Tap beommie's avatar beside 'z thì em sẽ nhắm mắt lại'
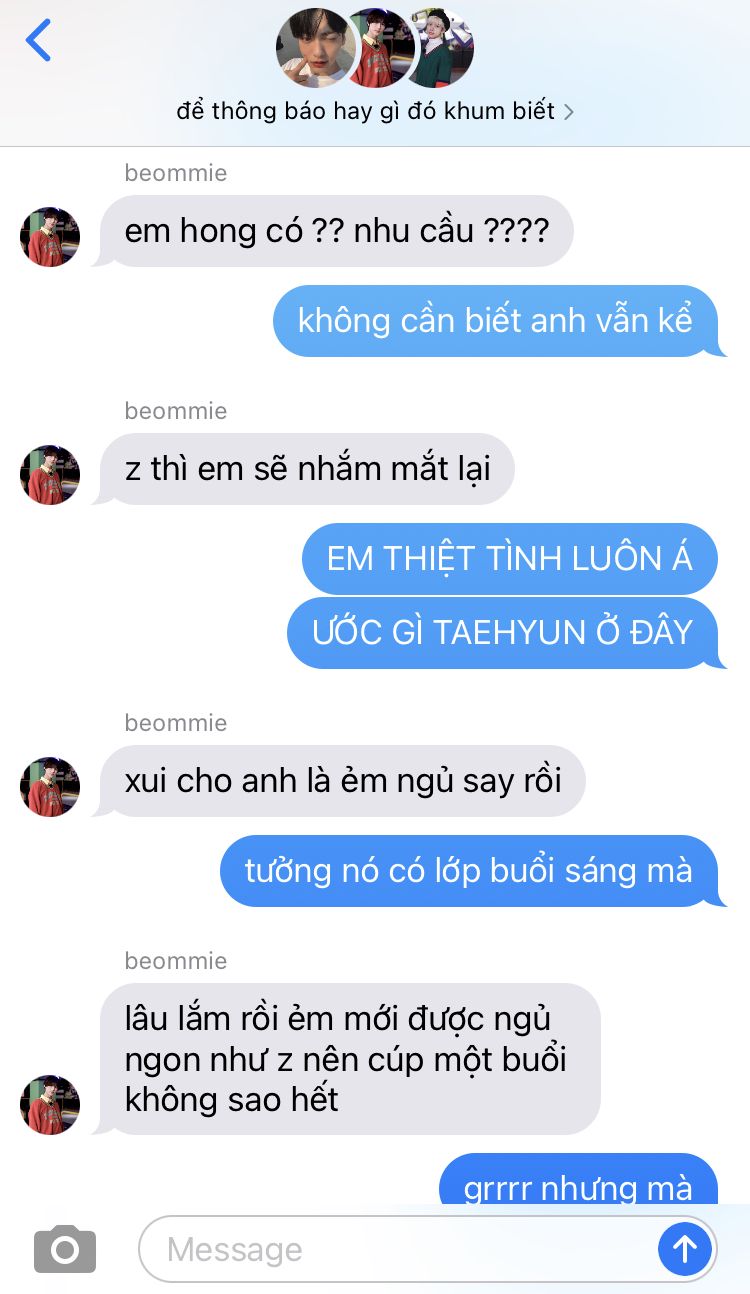 click(50, 475)
